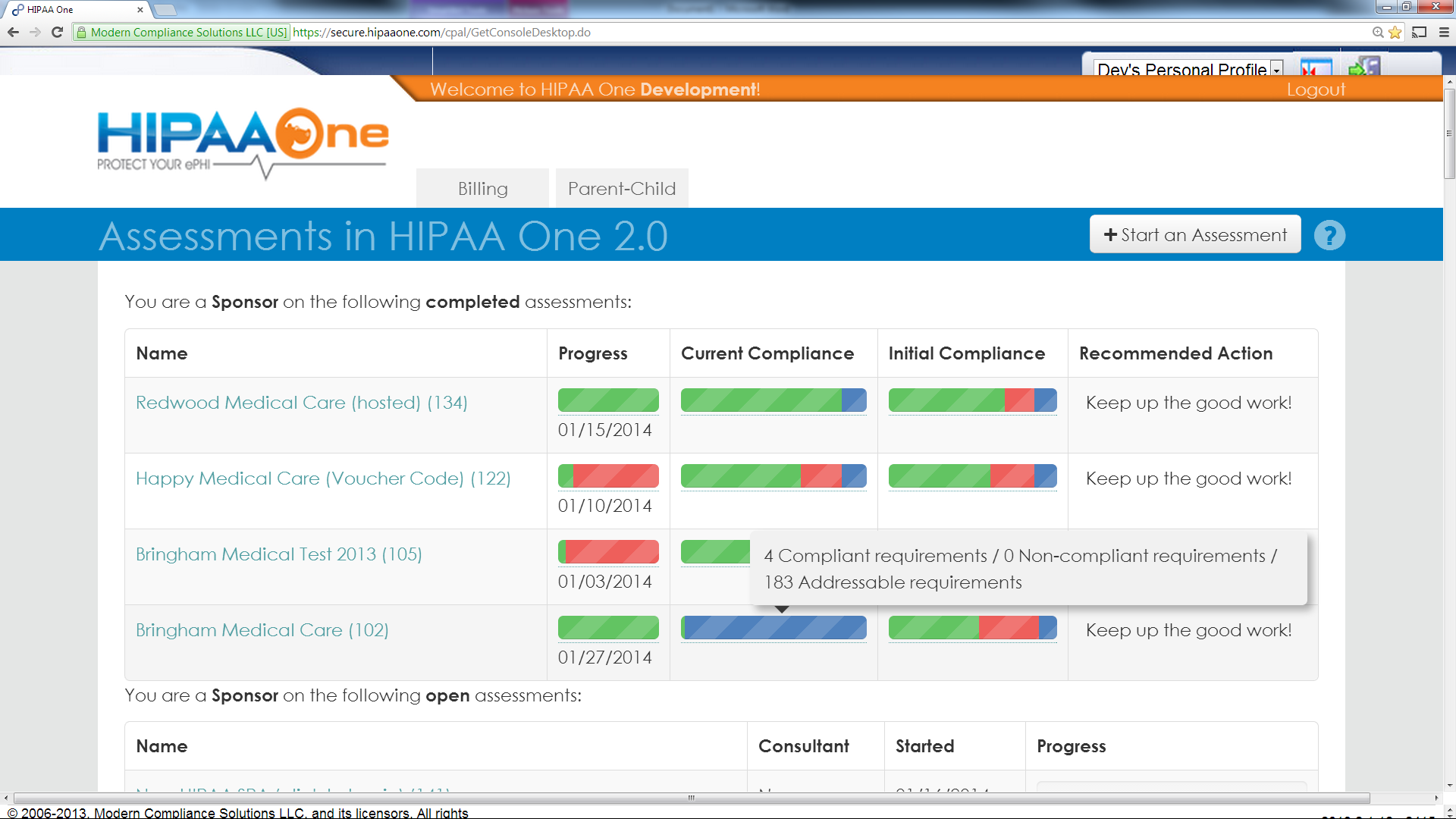The height and width of the screenshot is (819, 1456).
Task: Open the Parent-Child tab
Action: [621, 188]
